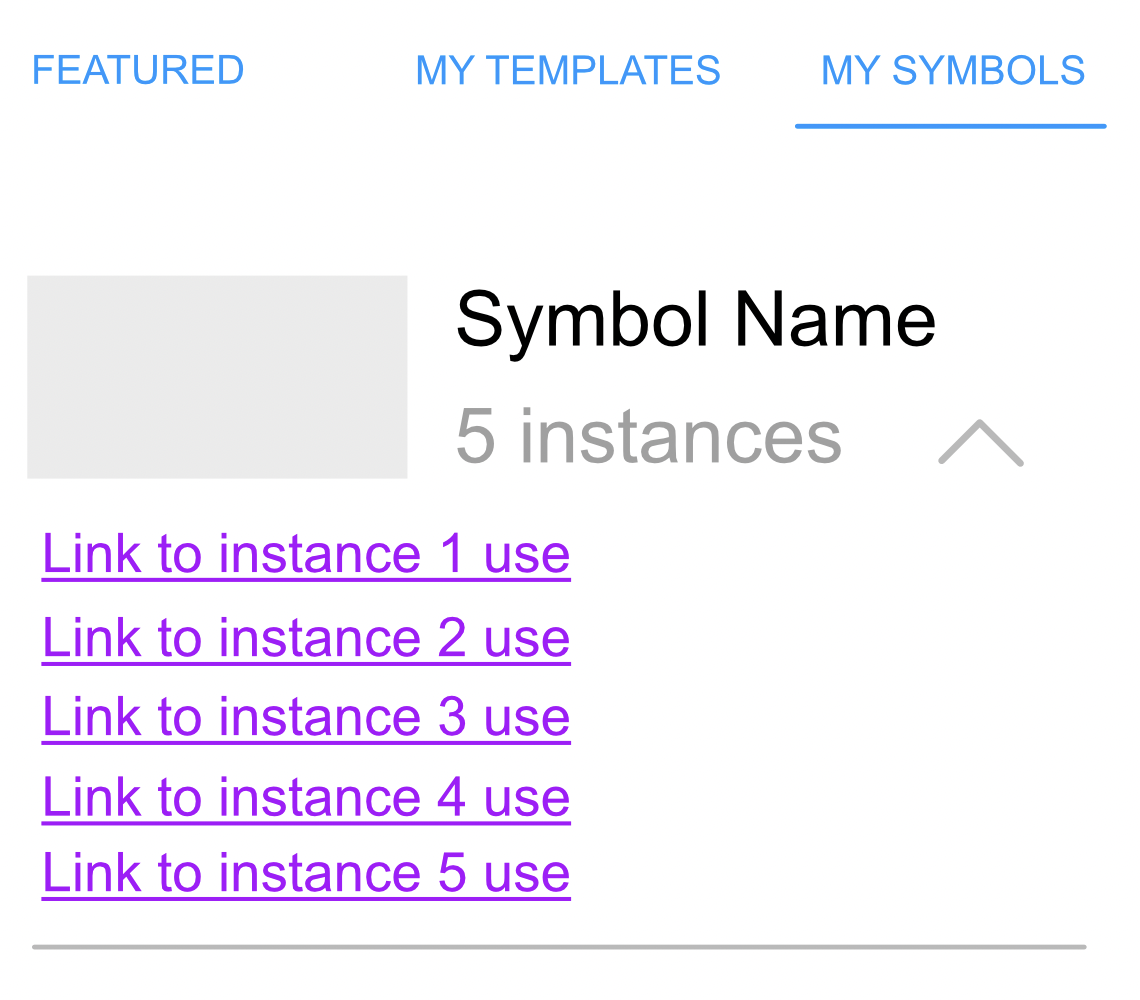Select the middle instance 3 link
The width and height of the screenshot is (1140, 1000).
pyautogui.click(x=306, y=717)
